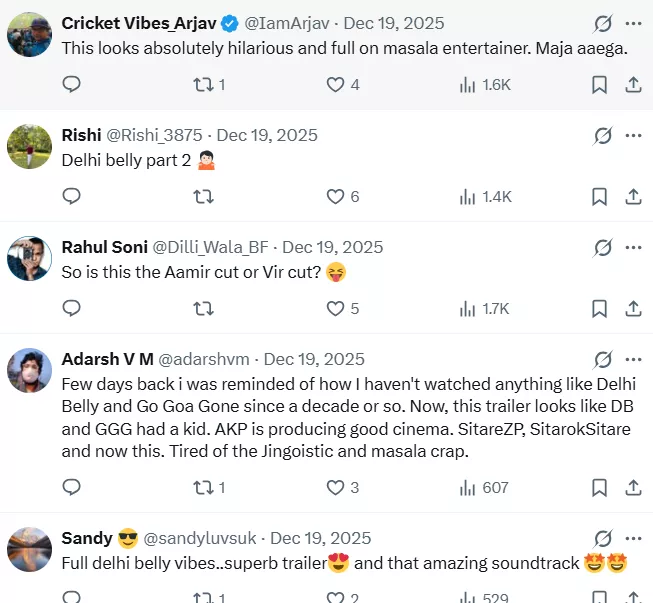Screen dimensions: 653x603
Task: Click Grok icon on Rahul Soni's tweet
Action: pos(603,247)
